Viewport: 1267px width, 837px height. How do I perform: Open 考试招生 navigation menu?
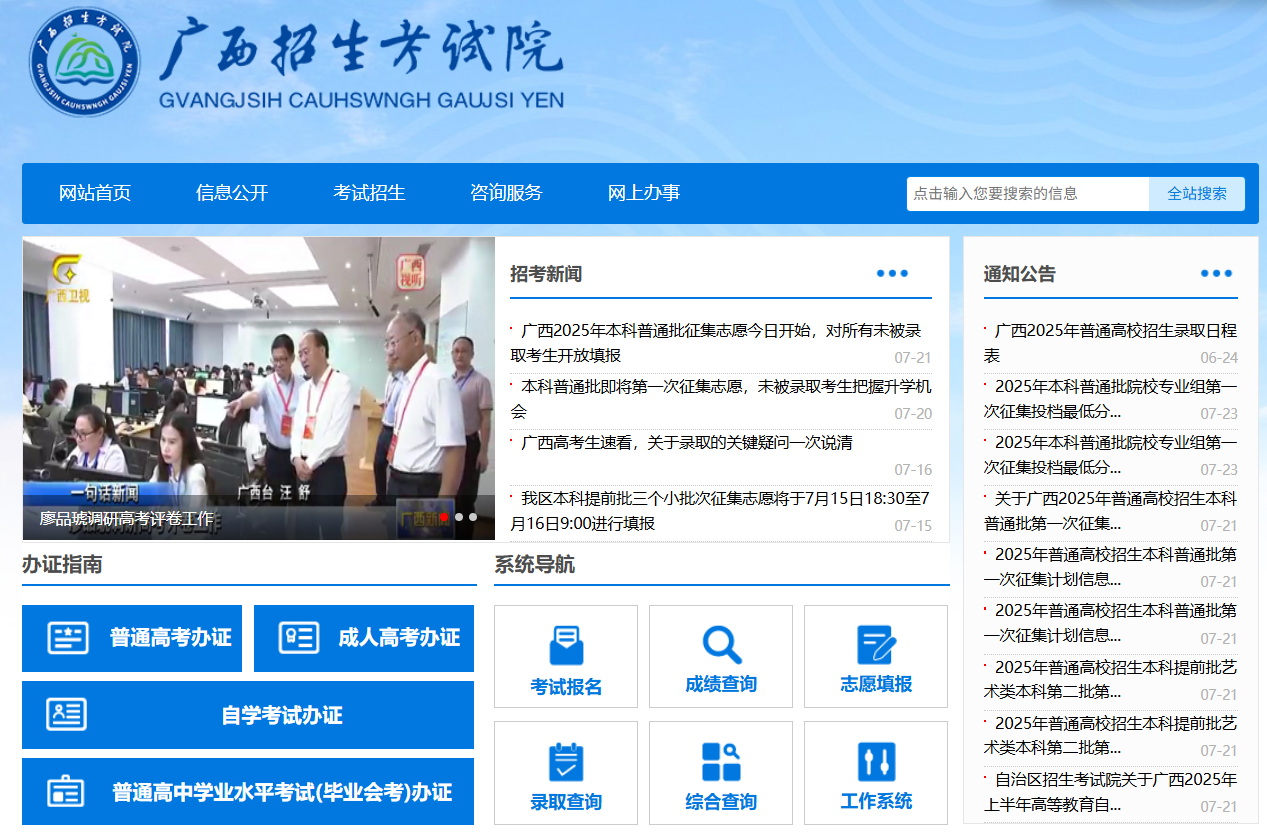369,193
